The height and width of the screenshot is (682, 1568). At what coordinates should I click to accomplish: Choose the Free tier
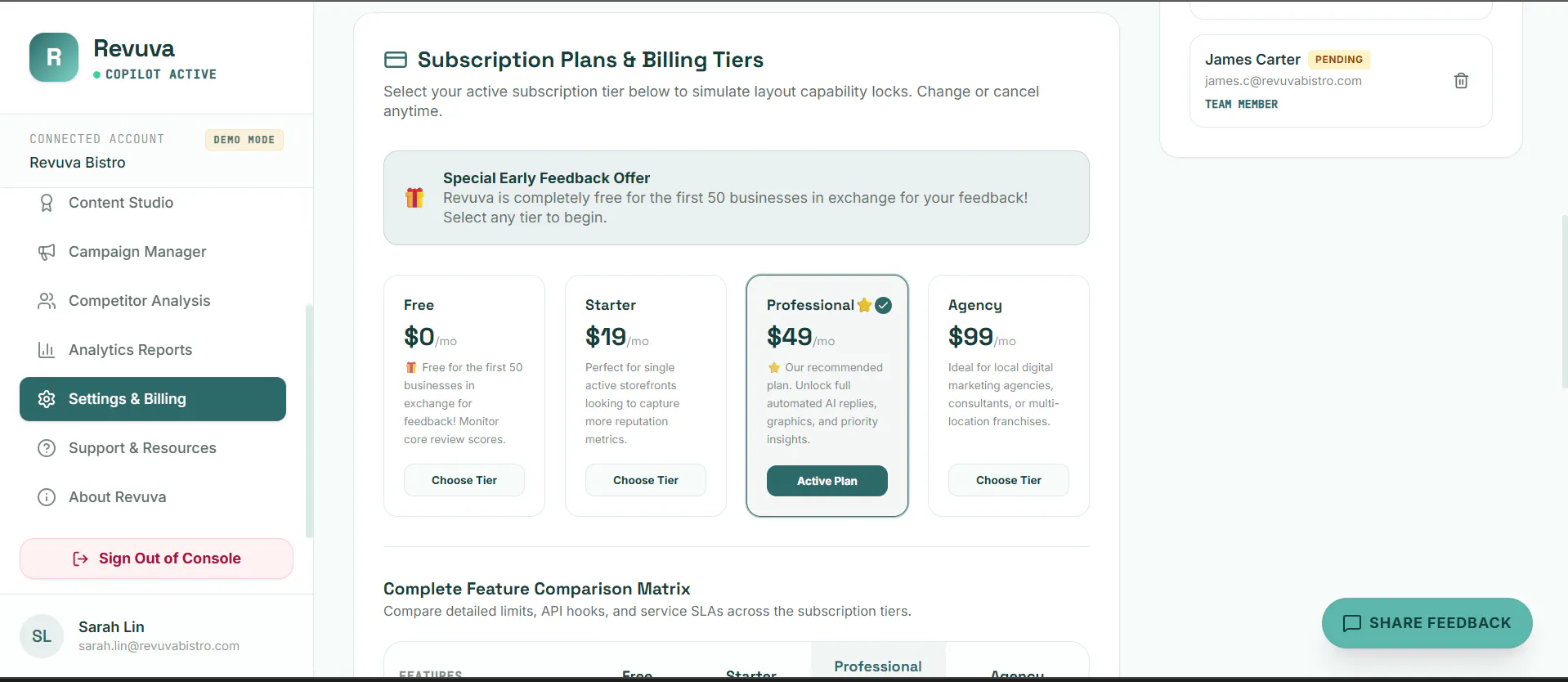[464, 480]
